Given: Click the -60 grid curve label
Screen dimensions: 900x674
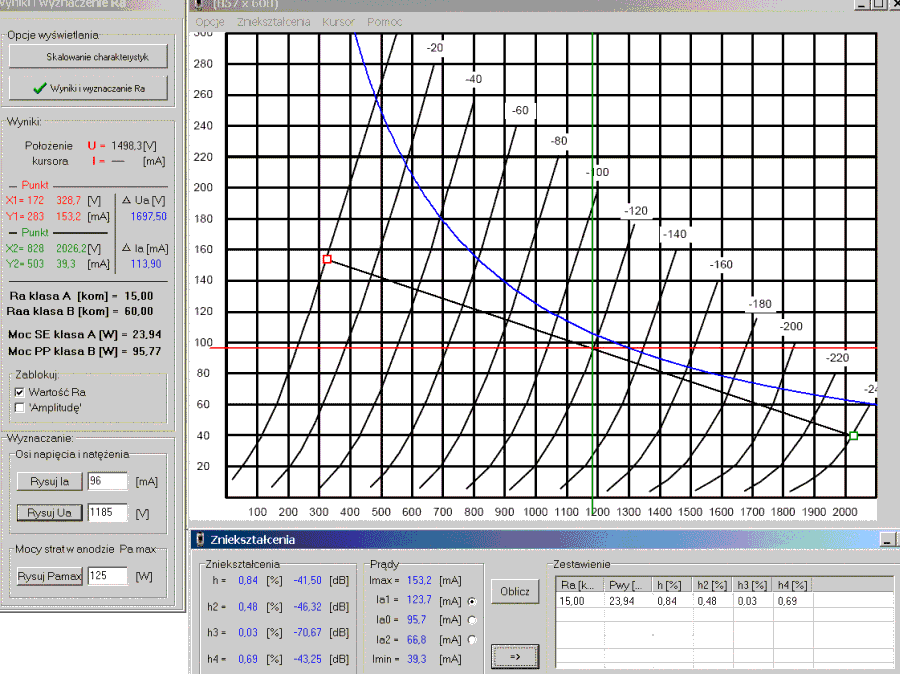Looking at the screenshot, I should [x=520, y=110].
